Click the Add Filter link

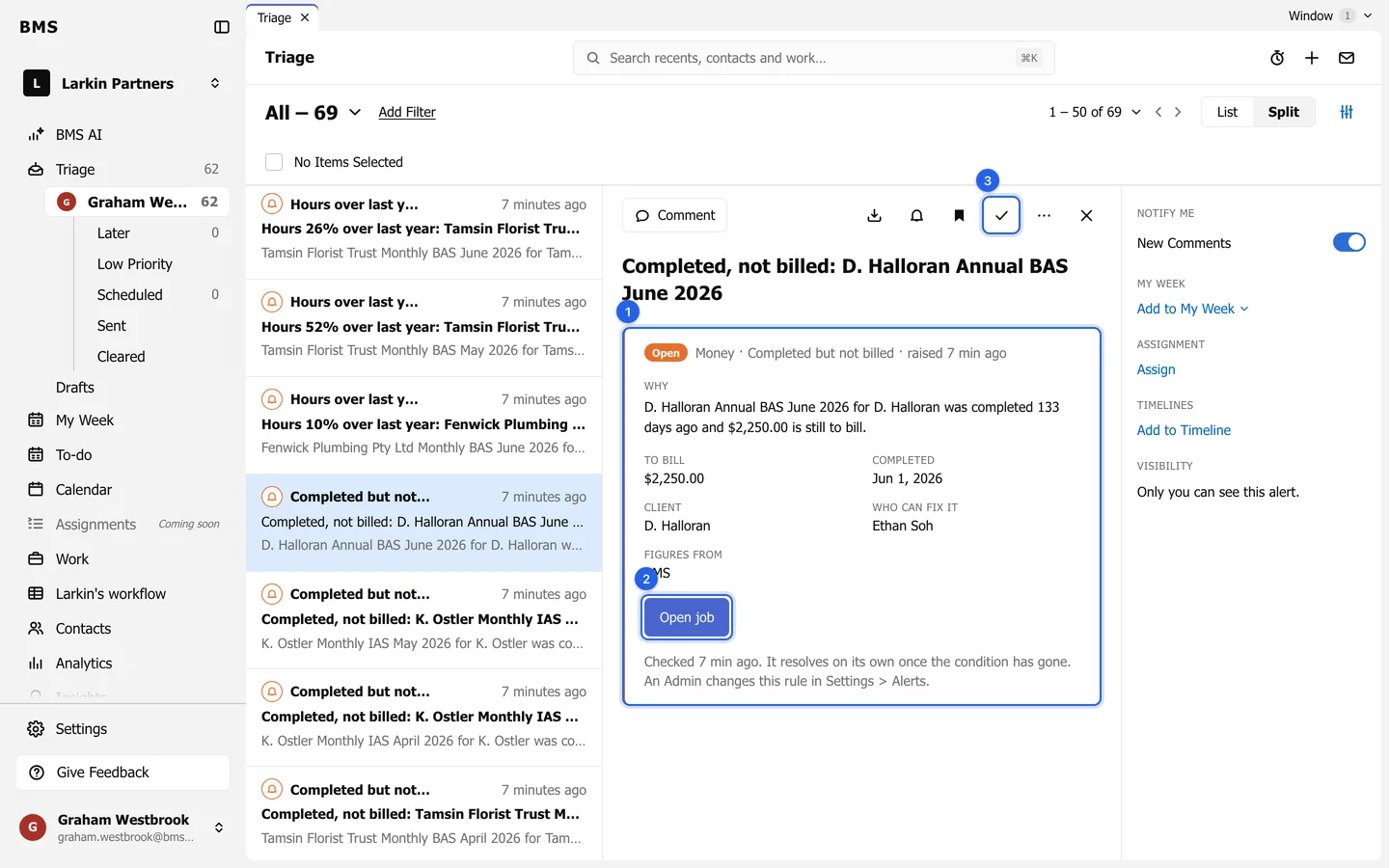[x=407, y=112]
